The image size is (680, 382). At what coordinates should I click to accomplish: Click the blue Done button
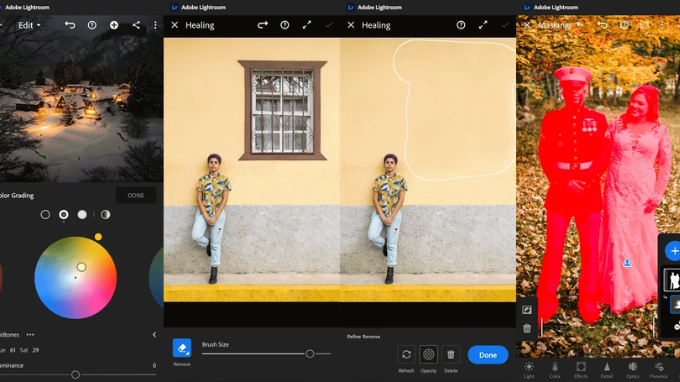pyautogui.click(x=488, y=355)
